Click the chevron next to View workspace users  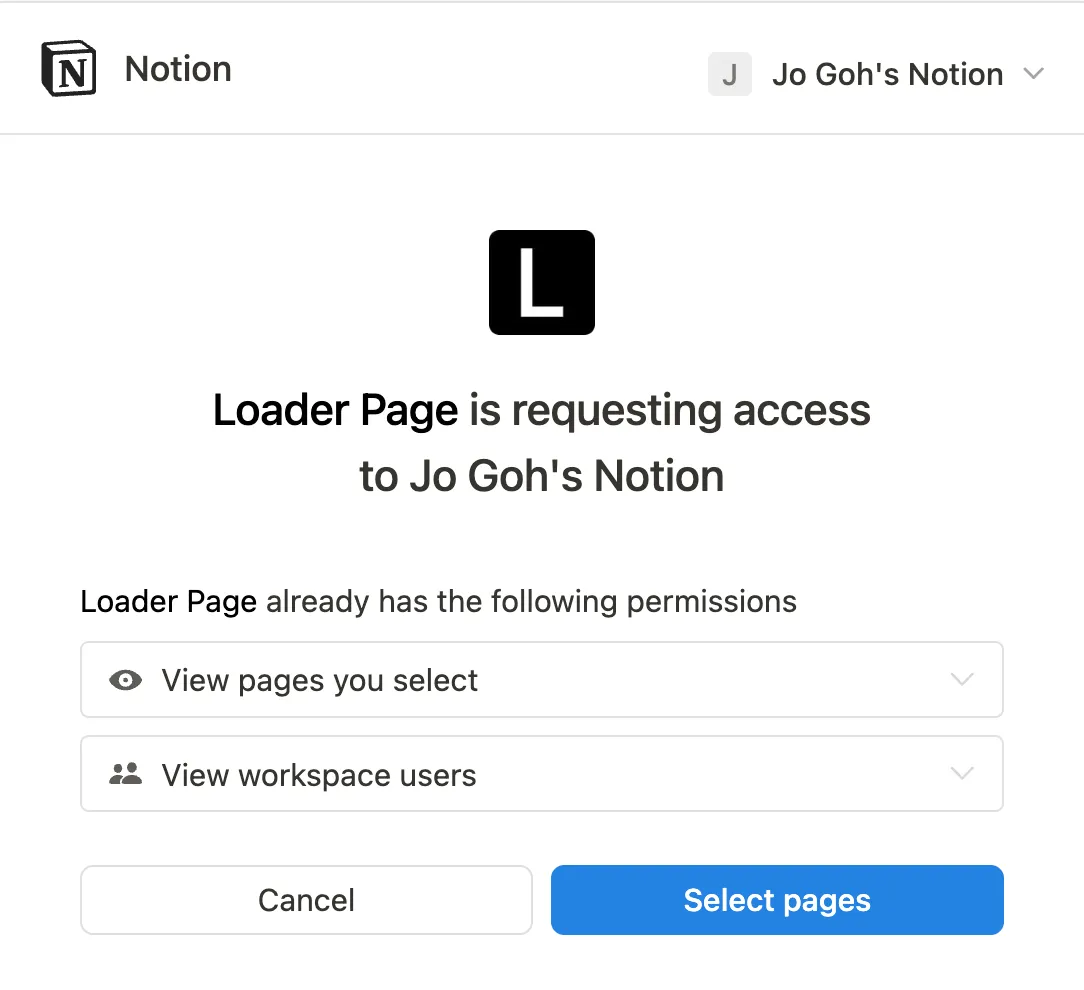[962, 773]
